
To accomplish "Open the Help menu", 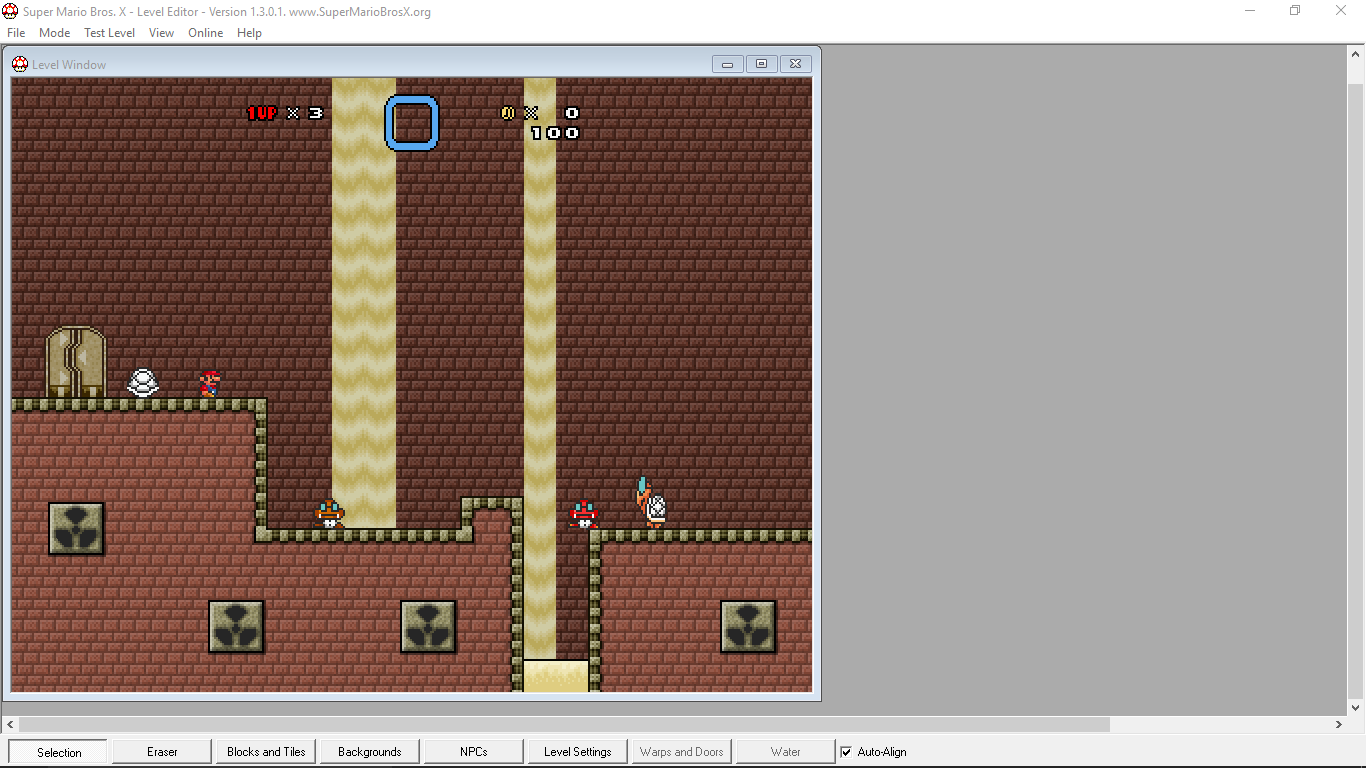I will [249, 33].
